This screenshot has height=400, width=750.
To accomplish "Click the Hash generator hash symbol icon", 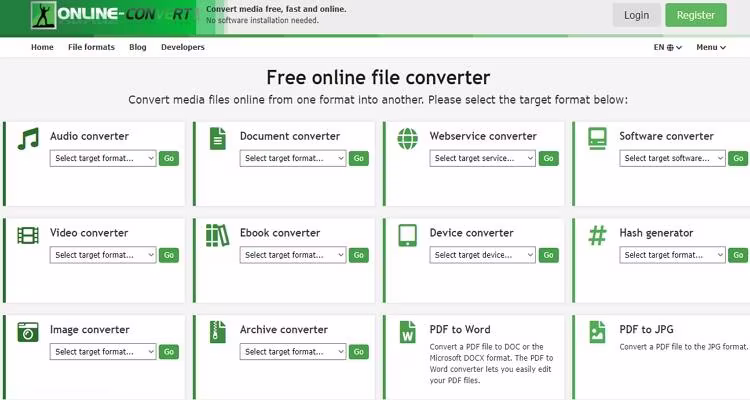I will pos(597,235).
